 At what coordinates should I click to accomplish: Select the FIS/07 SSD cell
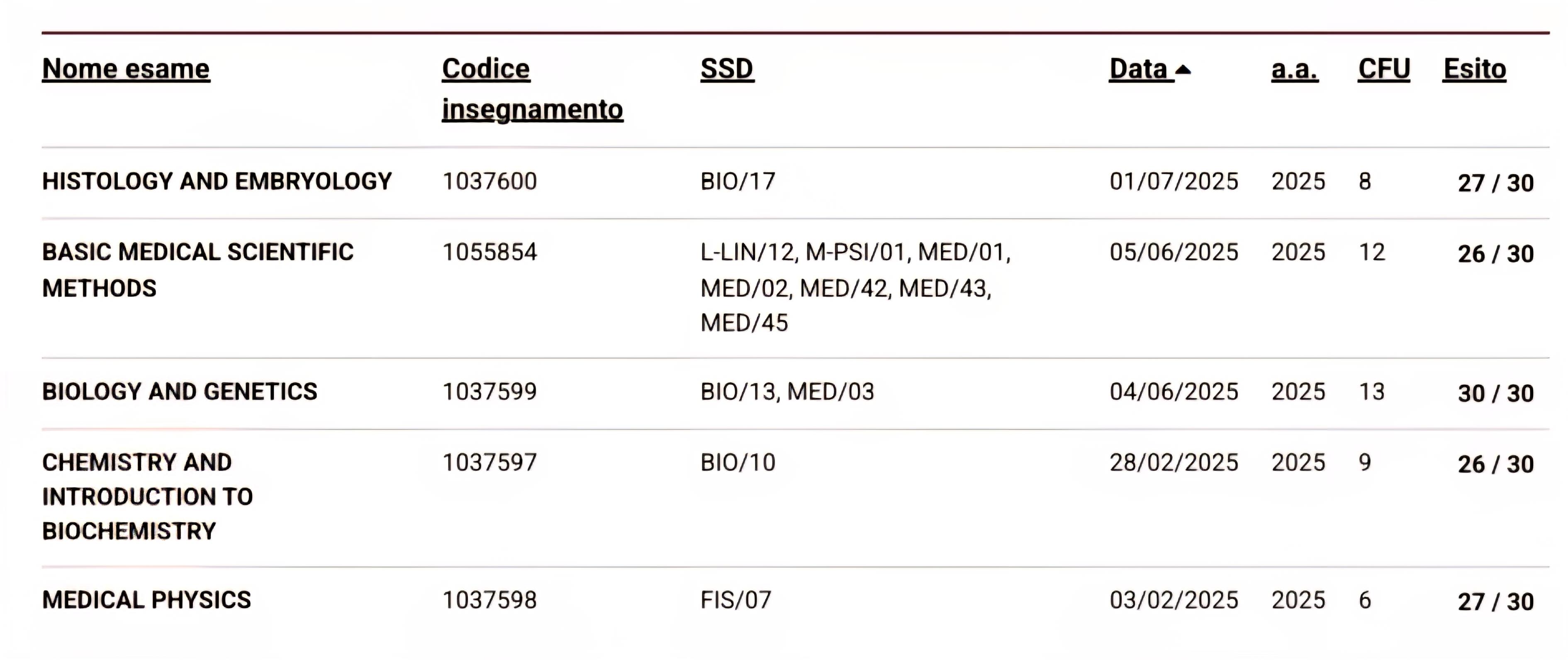pyautogui.click(x=735, y=600)
